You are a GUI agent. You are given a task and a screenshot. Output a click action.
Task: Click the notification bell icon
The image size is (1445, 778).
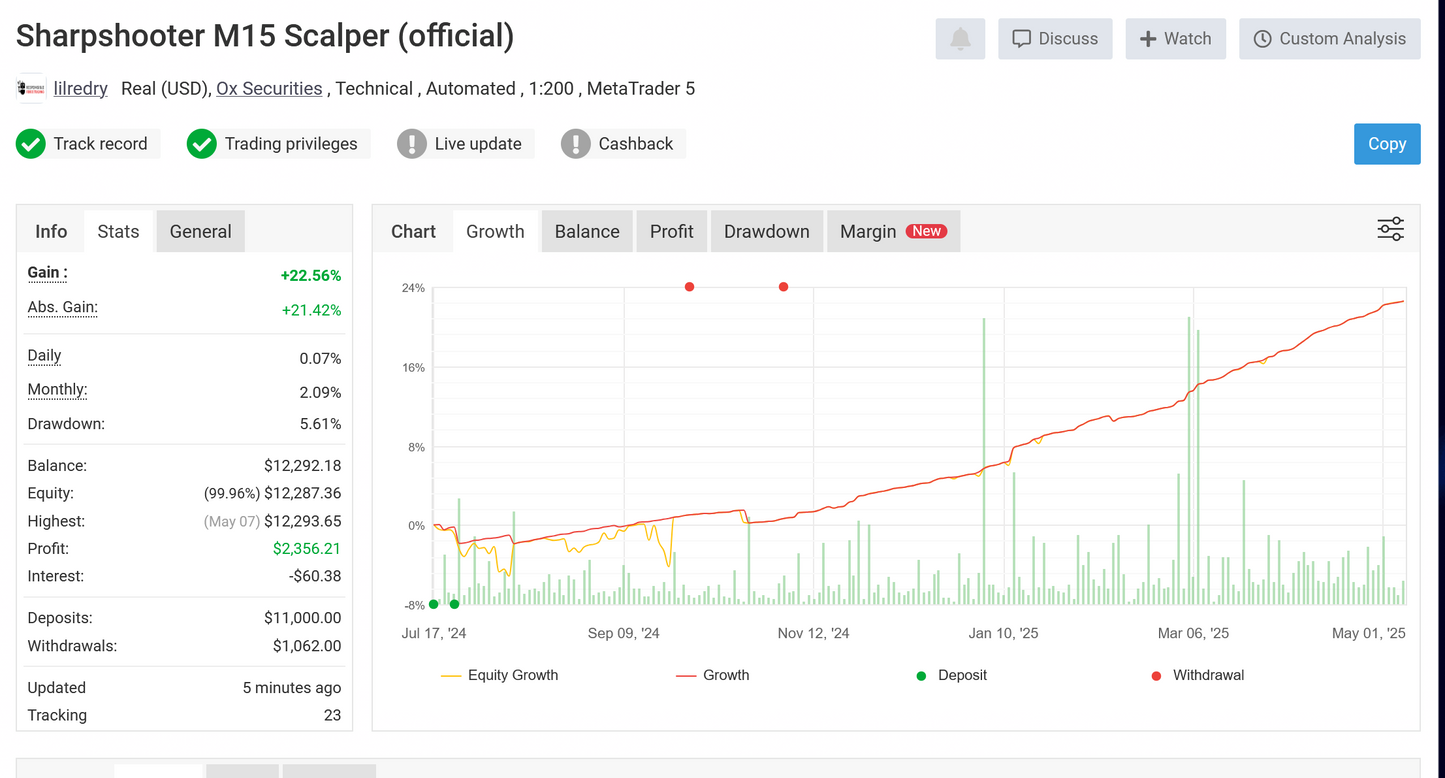click(x=959, y=38)
